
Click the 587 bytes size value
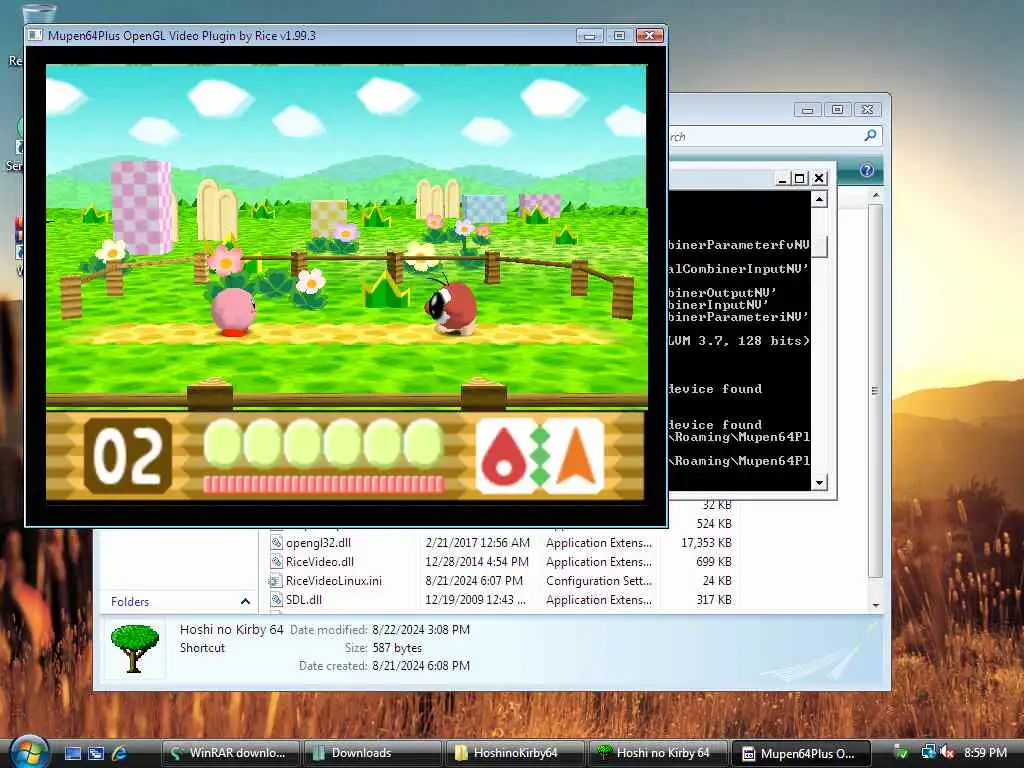click(x=397, y=648)
